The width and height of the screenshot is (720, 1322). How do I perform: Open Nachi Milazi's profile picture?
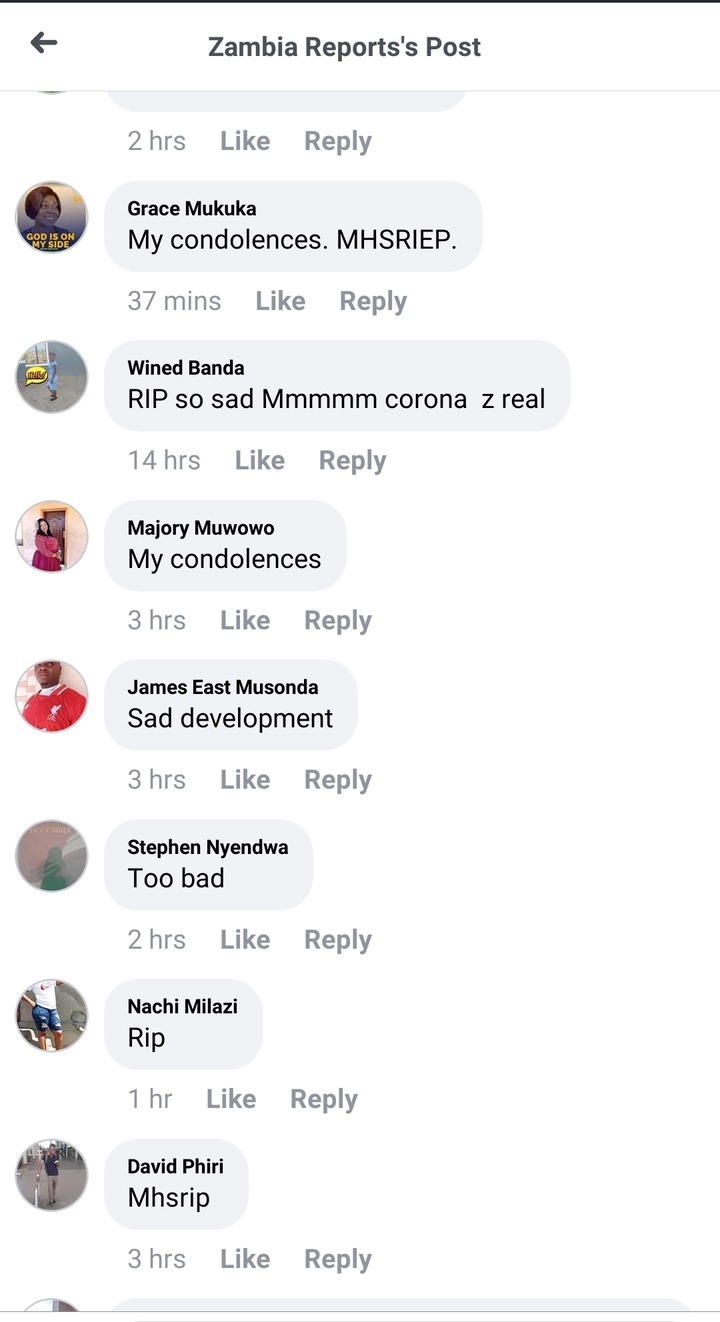52,1015
